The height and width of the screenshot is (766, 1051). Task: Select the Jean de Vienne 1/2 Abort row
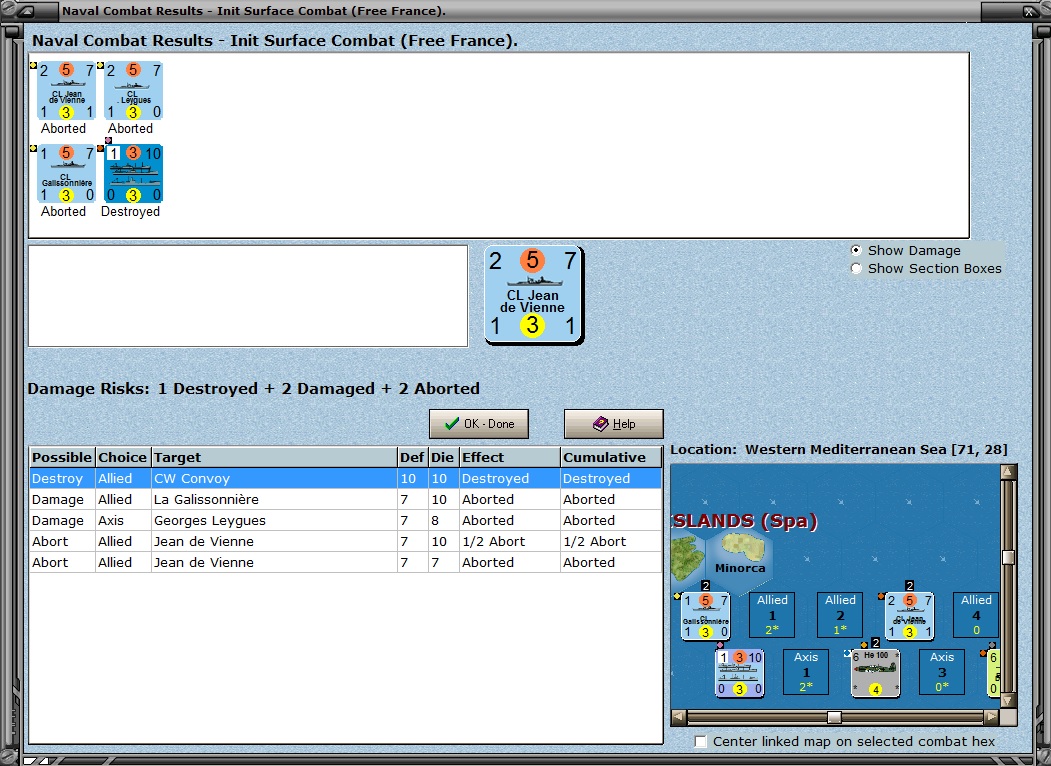[x=345, y=541]
